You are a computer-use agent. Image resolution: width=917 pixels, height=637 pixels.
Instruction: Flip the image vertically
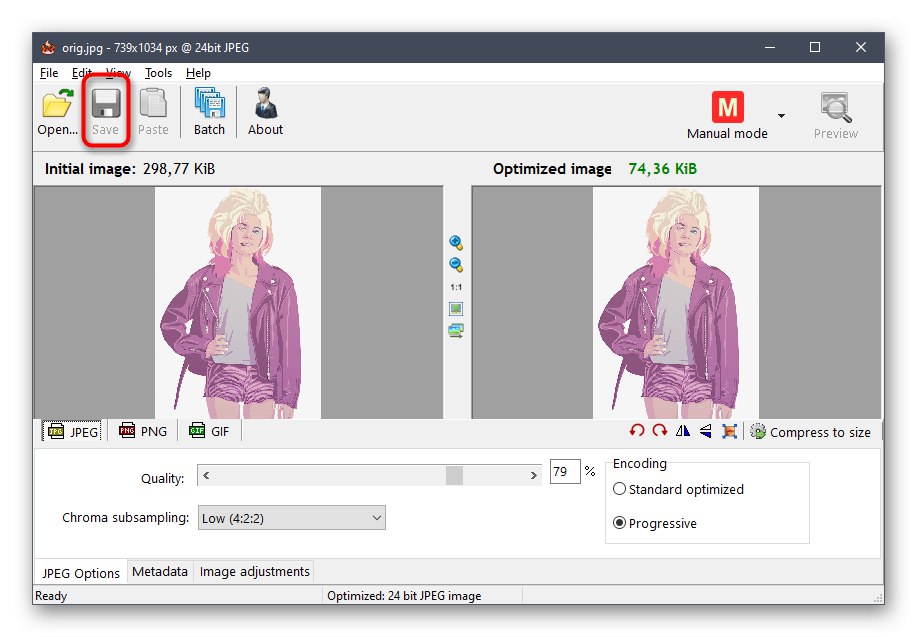[x=706, y=431]
